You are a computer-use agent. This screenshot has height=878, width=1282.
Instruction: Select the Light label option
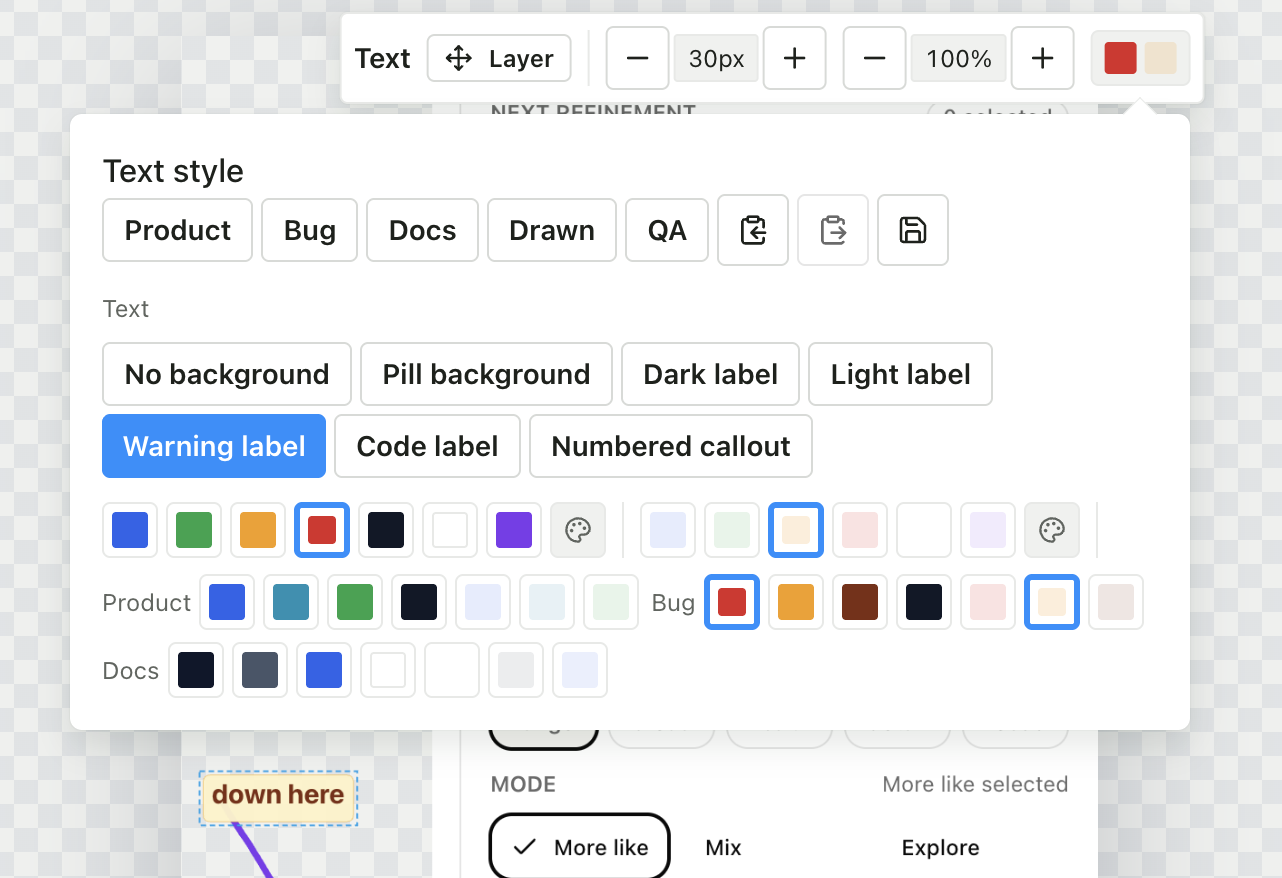click(x=900, y=374)
